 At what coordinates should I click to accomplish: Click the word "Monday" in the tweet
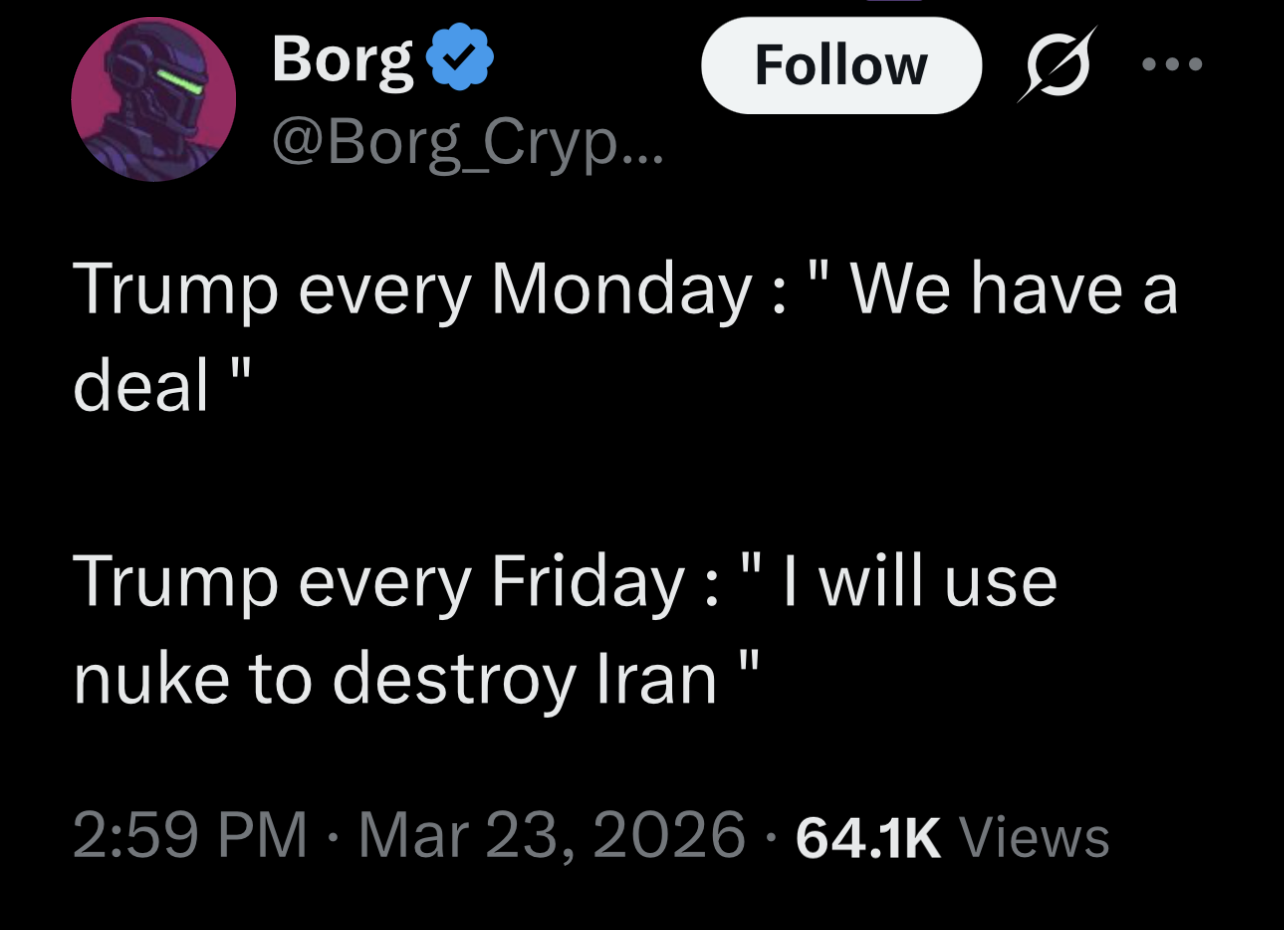click(620, 290)
